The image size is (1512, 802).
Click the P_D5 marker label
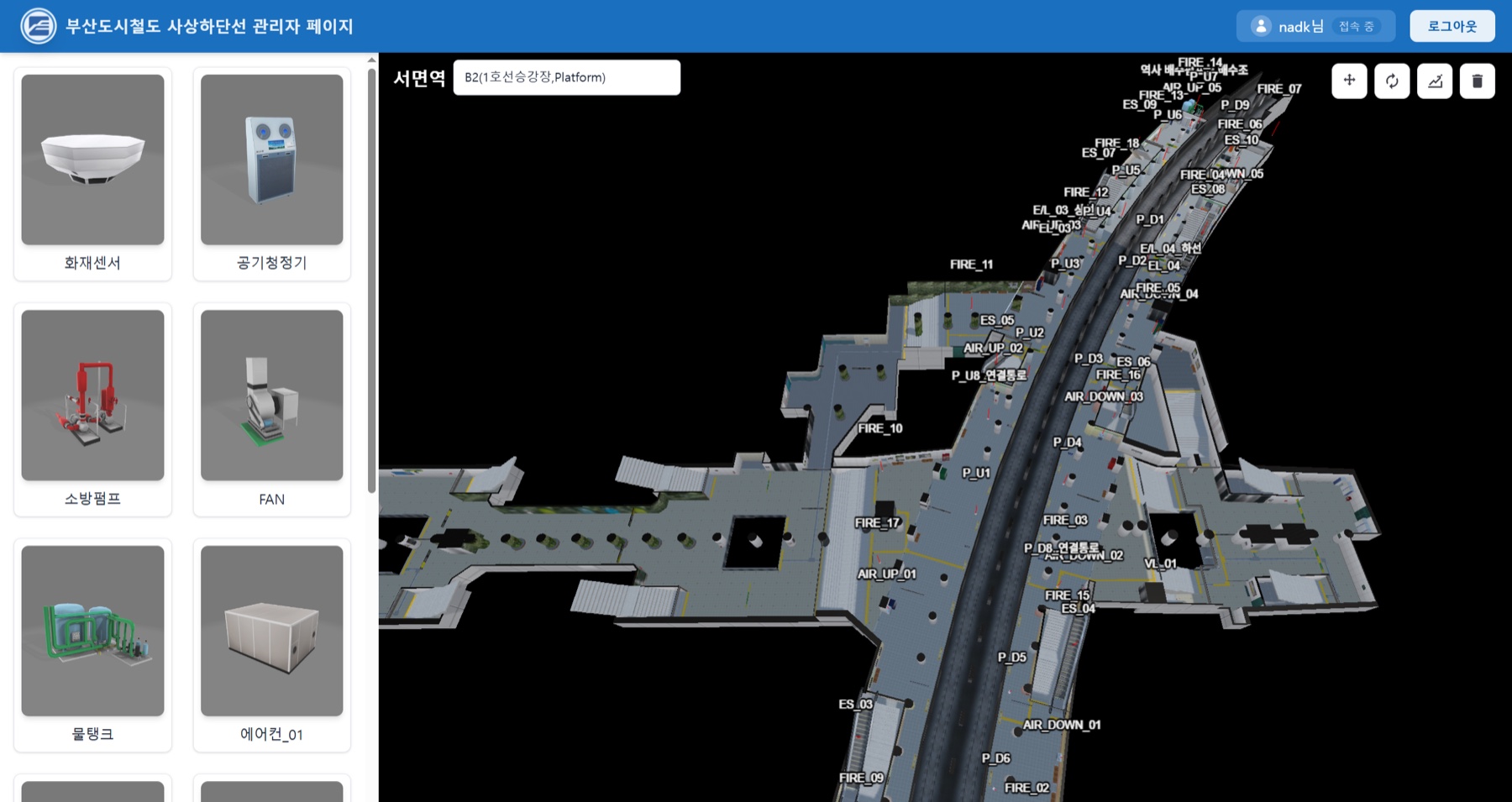pos(1012,658)
